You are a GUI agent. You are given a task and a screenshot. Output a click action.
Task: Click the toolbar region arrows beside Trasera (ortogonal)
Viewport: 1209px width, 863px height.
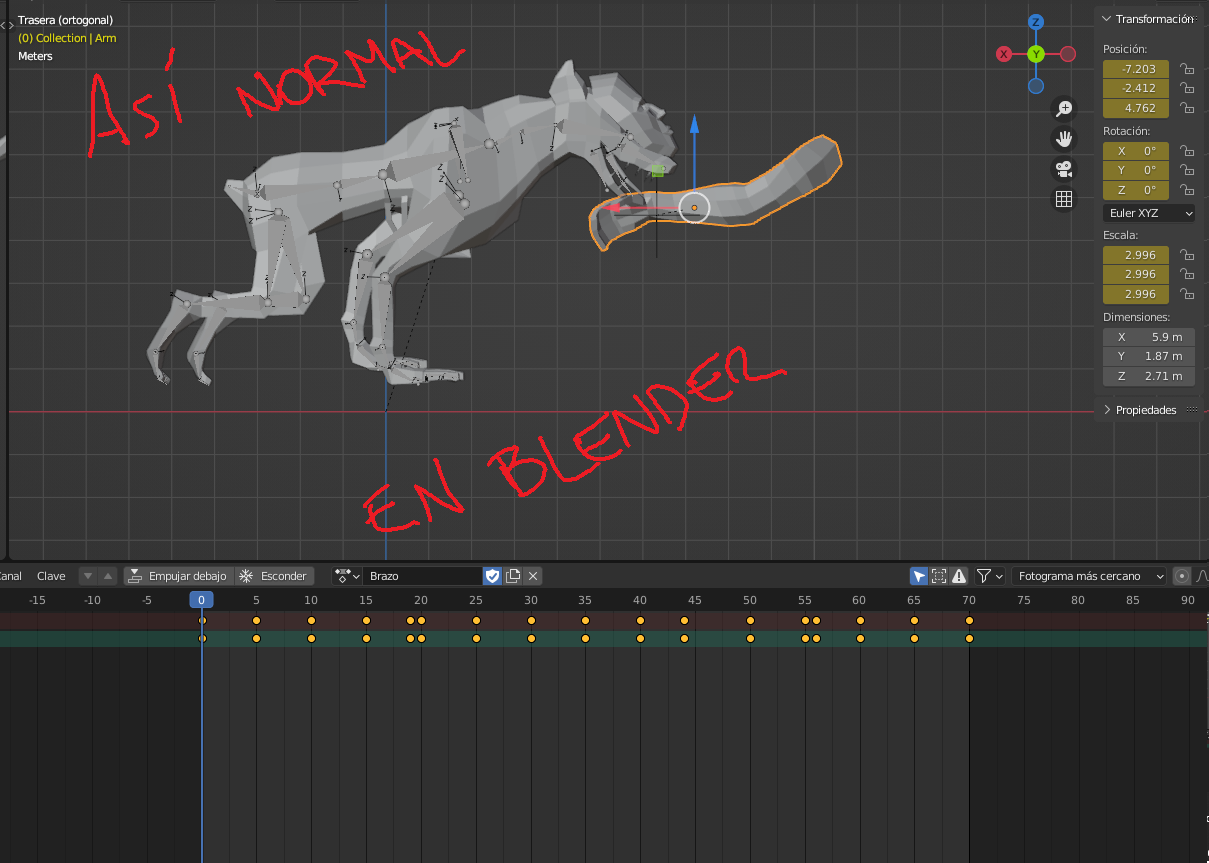click(9, 27)
